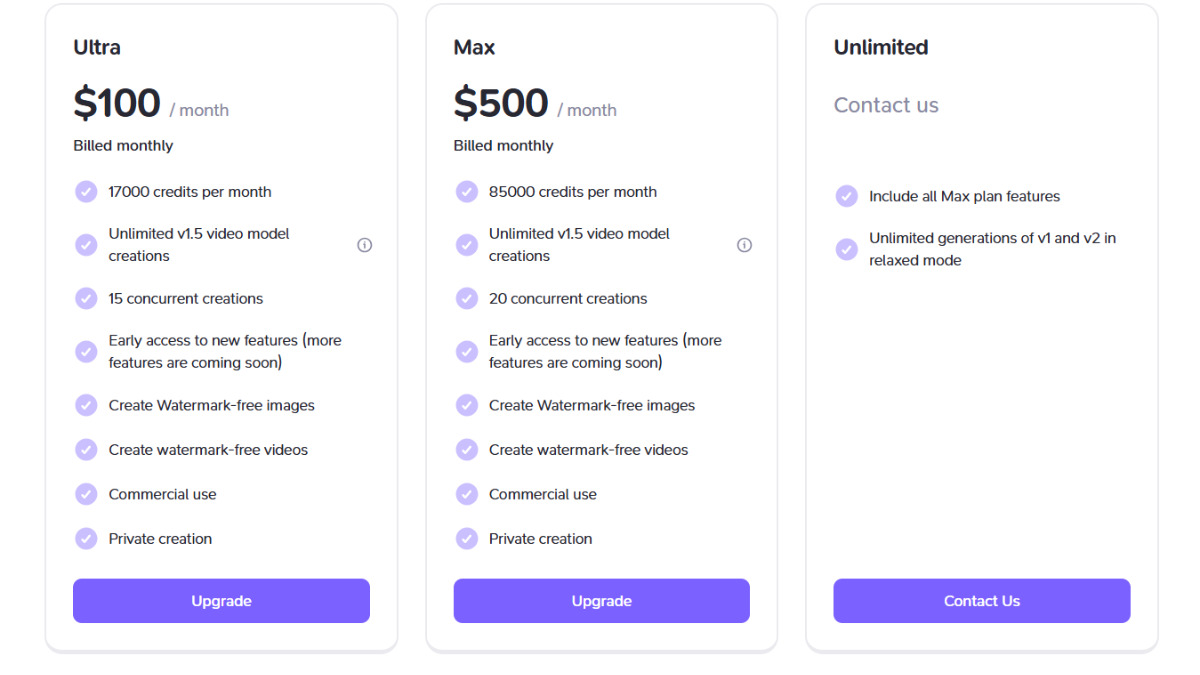The image size is (1200, 675).
Task: Open info icon for Ultra unlimited v1.5 creations
Action: click(365, 245)
